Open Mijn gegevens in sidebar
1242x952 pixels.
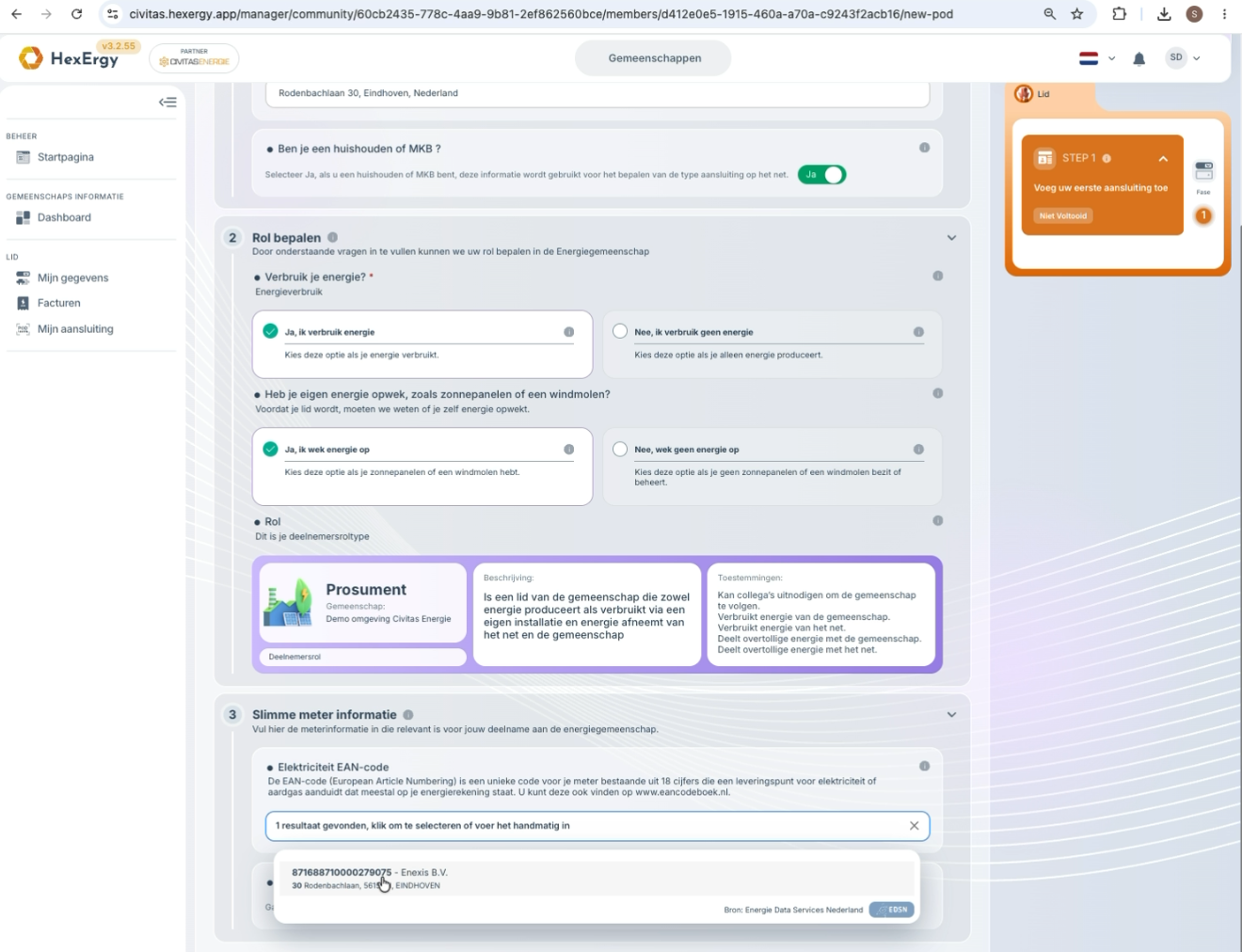(72, 278)
